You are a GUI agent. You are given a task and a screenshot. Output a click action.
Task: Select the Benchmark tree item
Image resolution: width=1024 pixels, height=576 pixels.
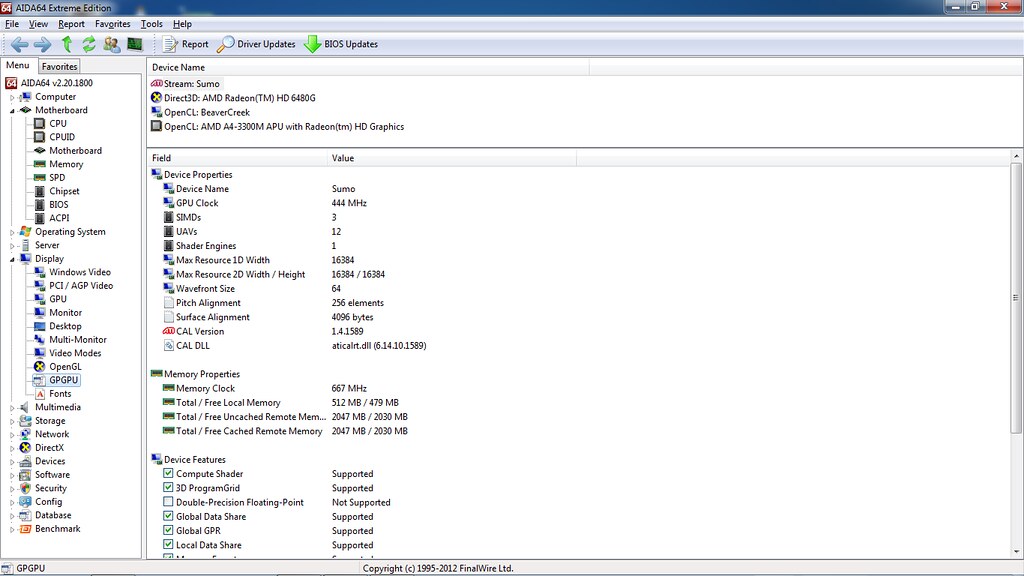[x=57, y=529]
